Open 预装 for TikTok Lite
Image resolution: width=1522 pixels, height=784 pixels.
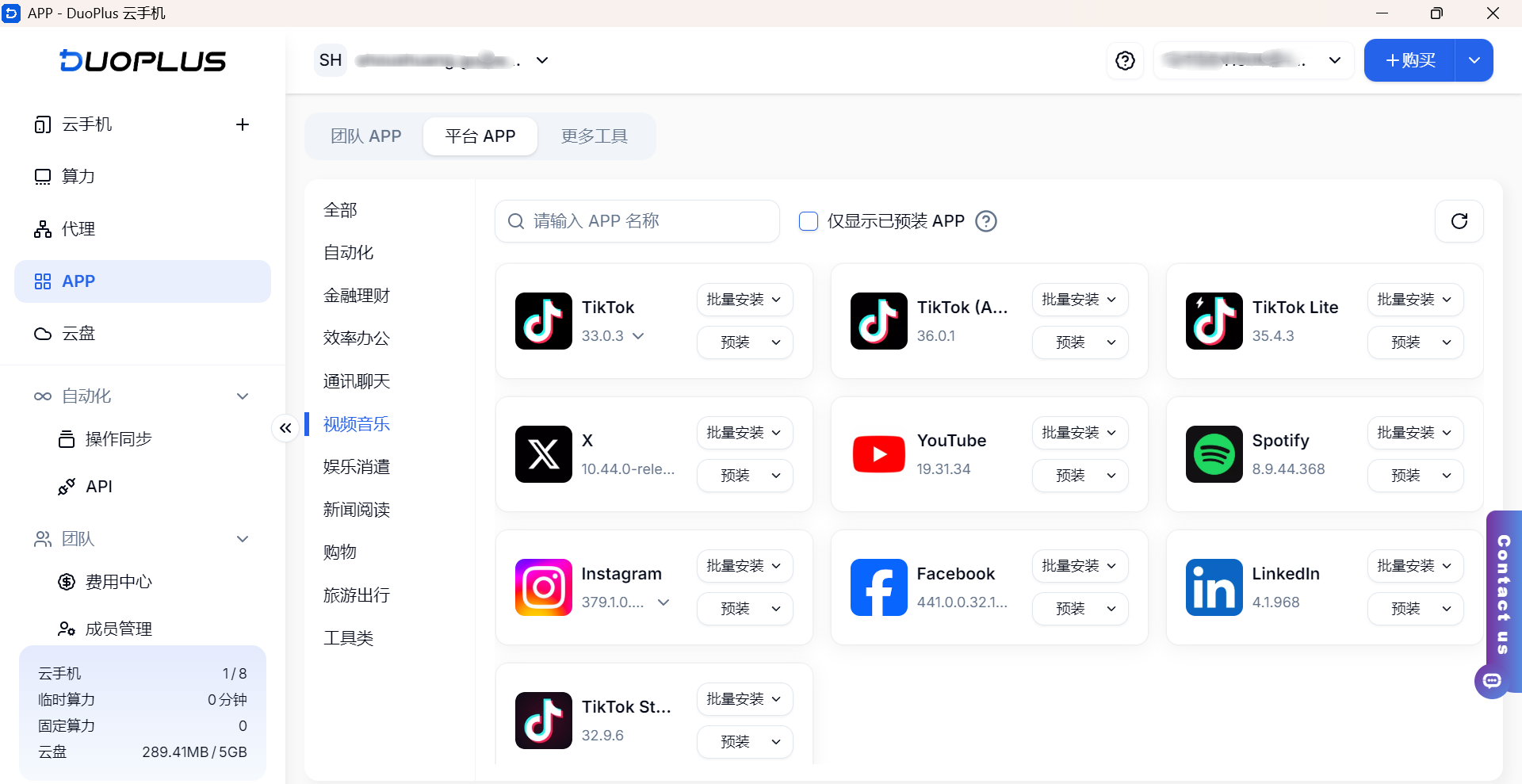(x=1415, y=342)
